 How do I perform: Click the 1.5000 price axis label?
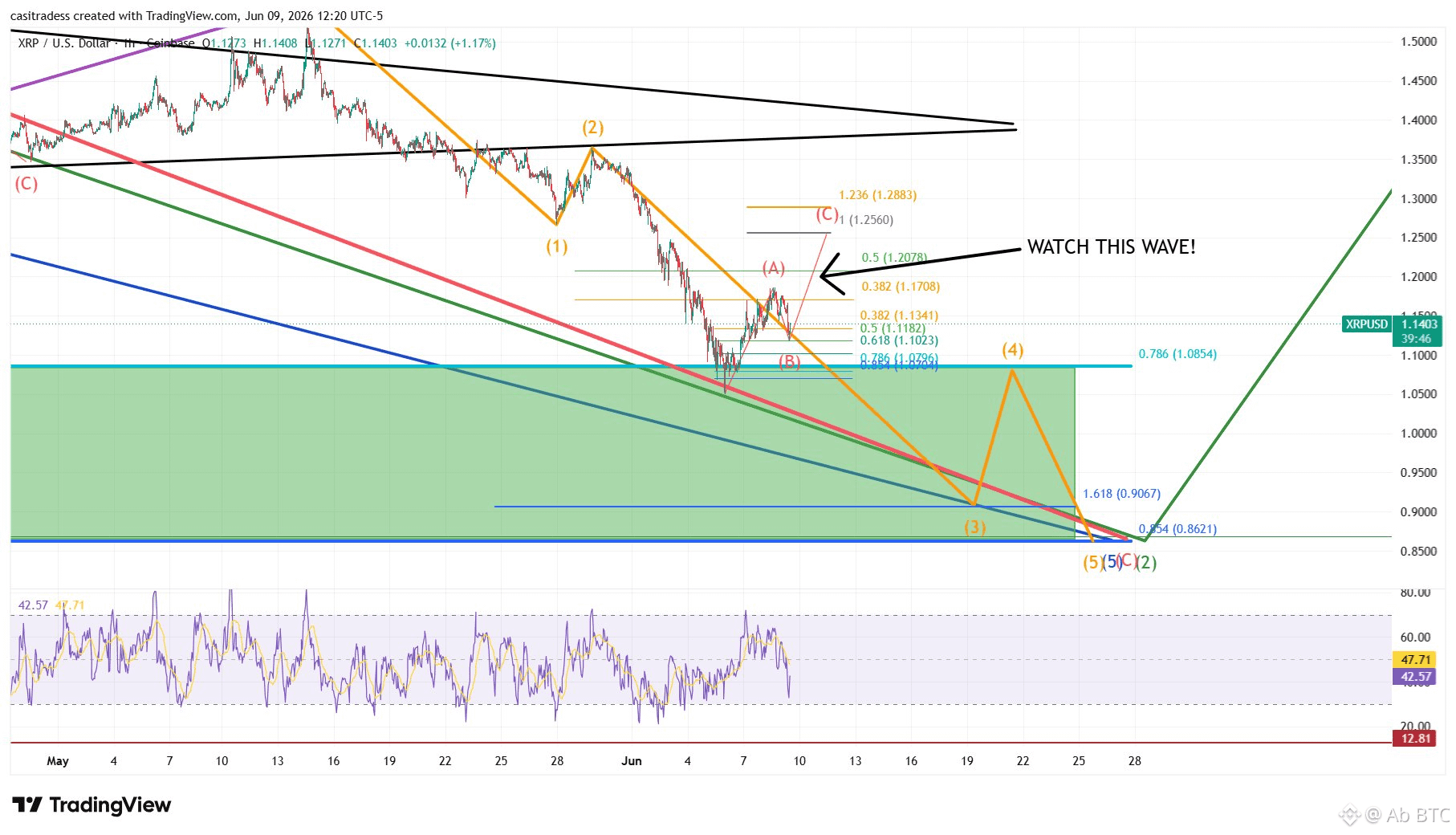(1419, 42)
